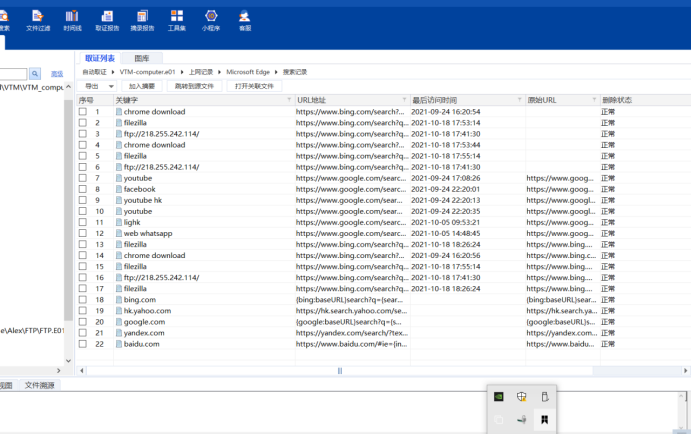Click the file icon beside 'yandex.com'
This screenshot has height=435, width=691.
[x=119, y=333]
